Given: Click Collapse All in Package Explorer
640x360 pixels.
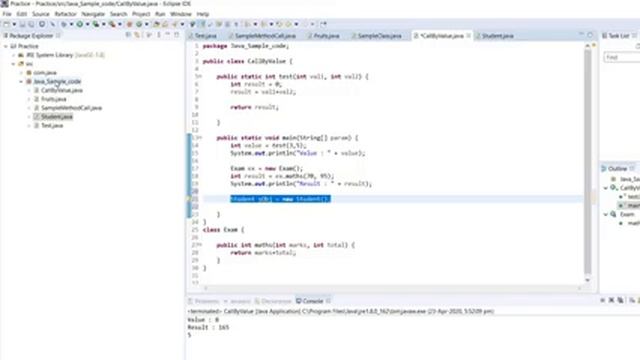Looking at the screenshot, I should [x=128, y=35].
